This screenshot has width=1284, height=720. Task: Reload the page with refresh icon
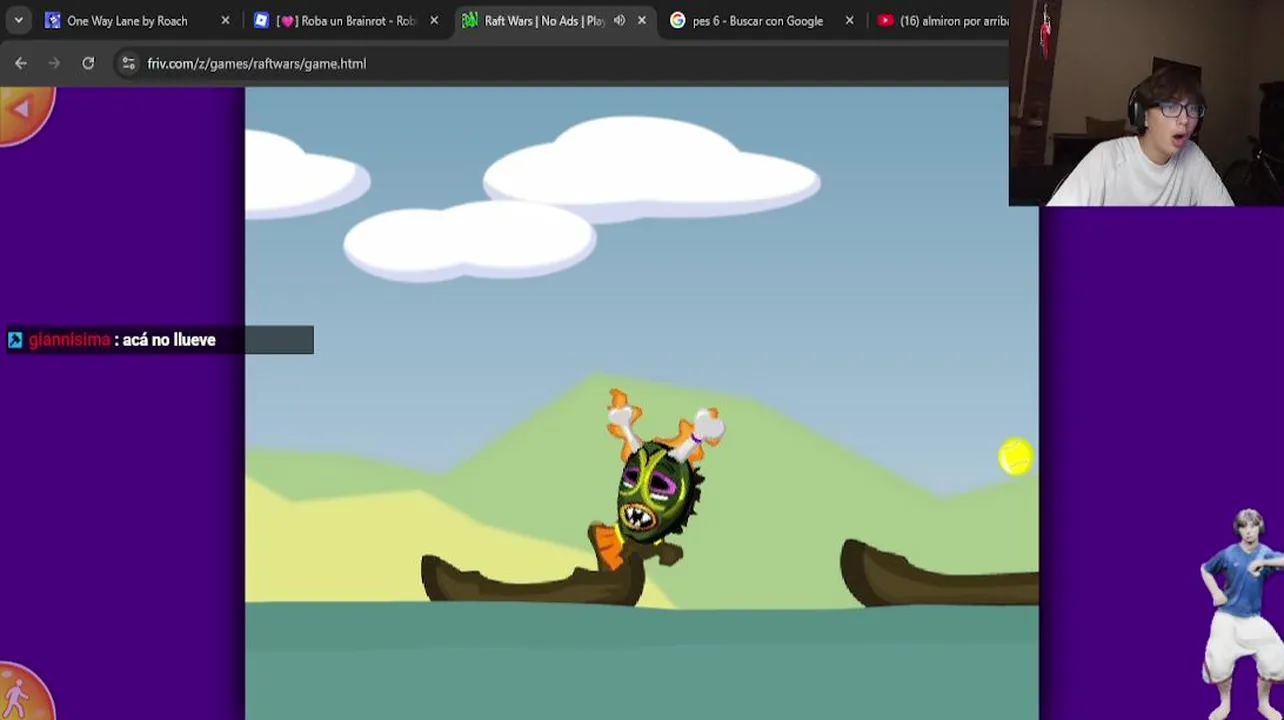coord(88,63)
